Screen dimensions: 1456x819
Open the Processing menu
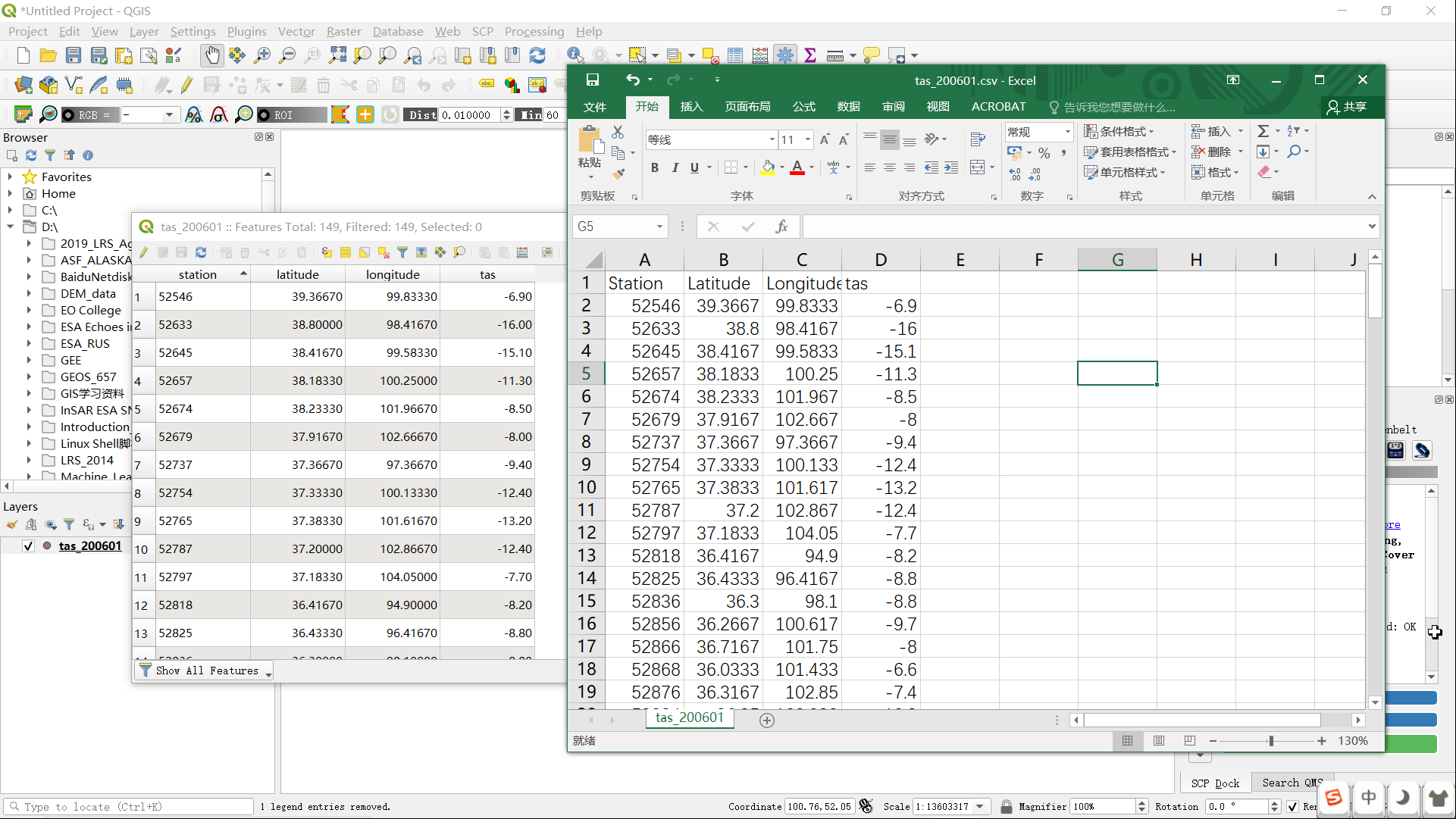click(534, 31)
